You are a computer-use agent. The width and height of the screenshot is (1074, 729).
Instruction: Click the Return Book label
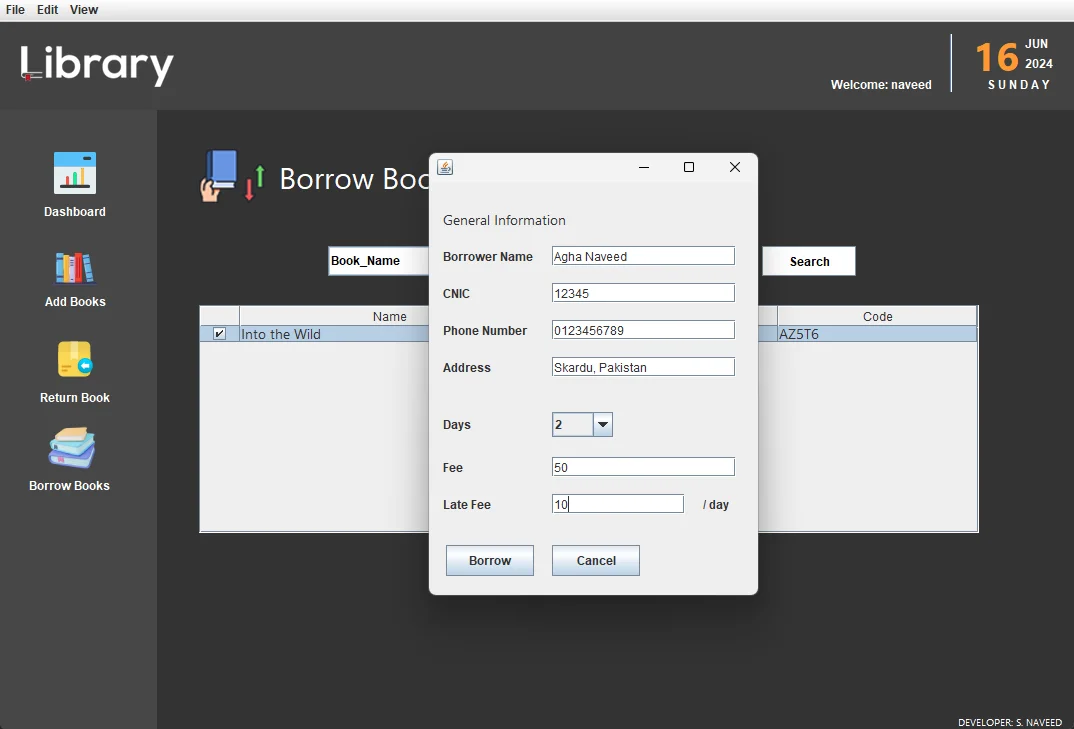click(75, 397)
